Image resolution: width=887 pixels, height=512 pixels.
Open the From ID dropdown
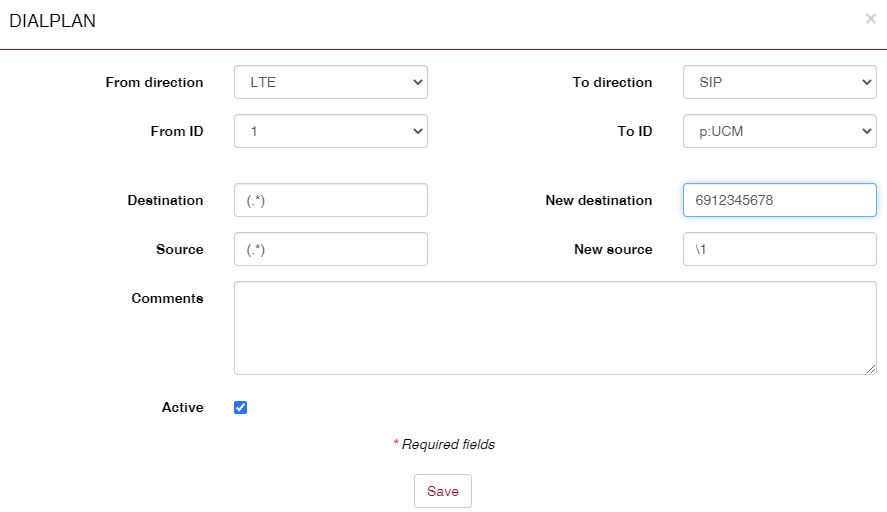[330, 131]
